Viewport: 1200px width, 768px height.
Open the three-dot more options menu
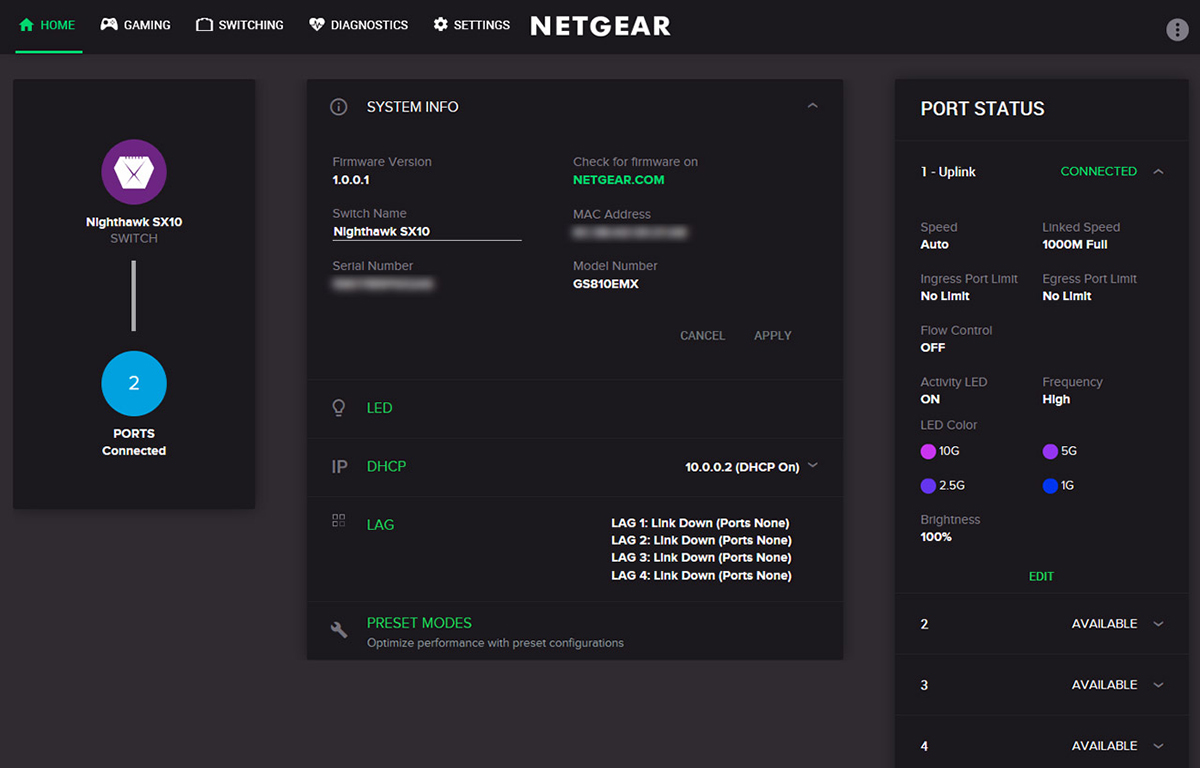point(1177,29)
